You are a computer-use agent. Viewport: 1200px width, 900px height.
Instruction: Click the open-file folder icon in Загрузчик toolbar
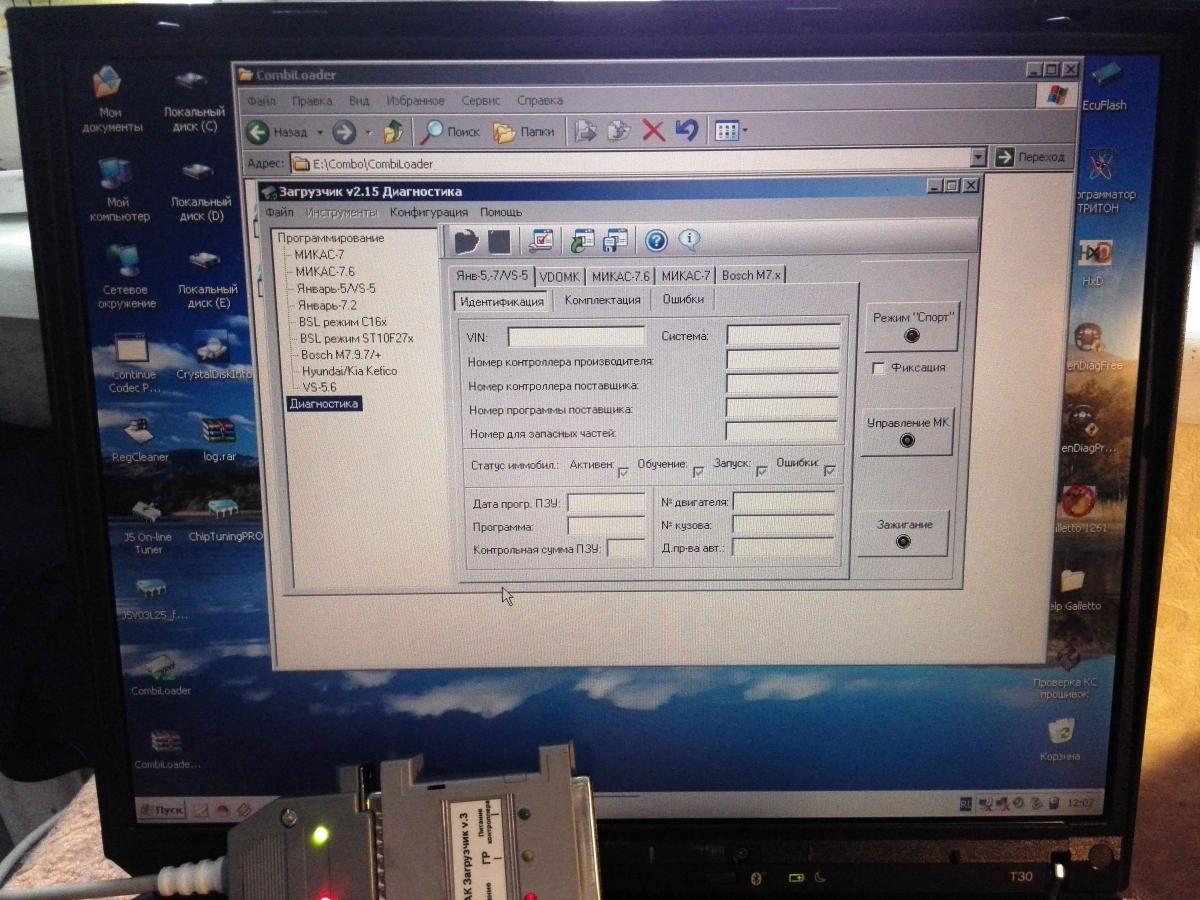(x=466, y=241)
